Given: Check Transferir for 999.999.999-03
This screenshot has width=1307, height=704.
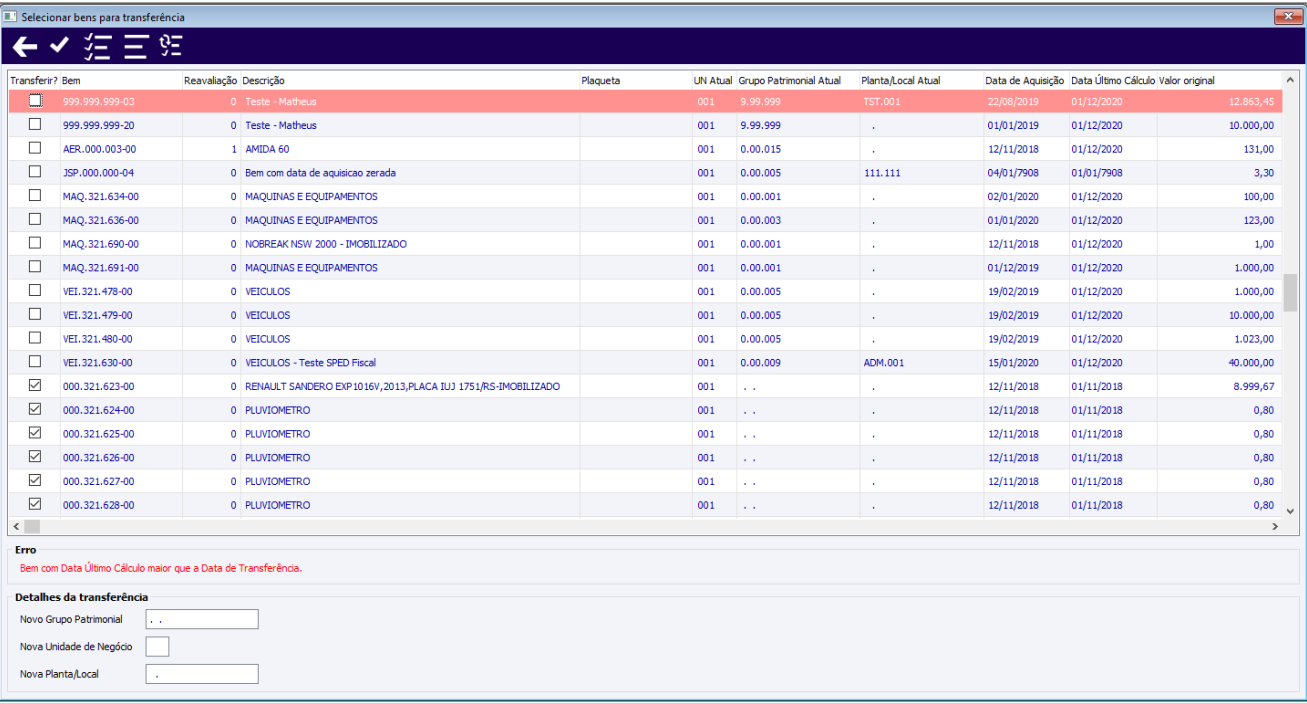Looking at the screenshot, I should tap(35, 100).
